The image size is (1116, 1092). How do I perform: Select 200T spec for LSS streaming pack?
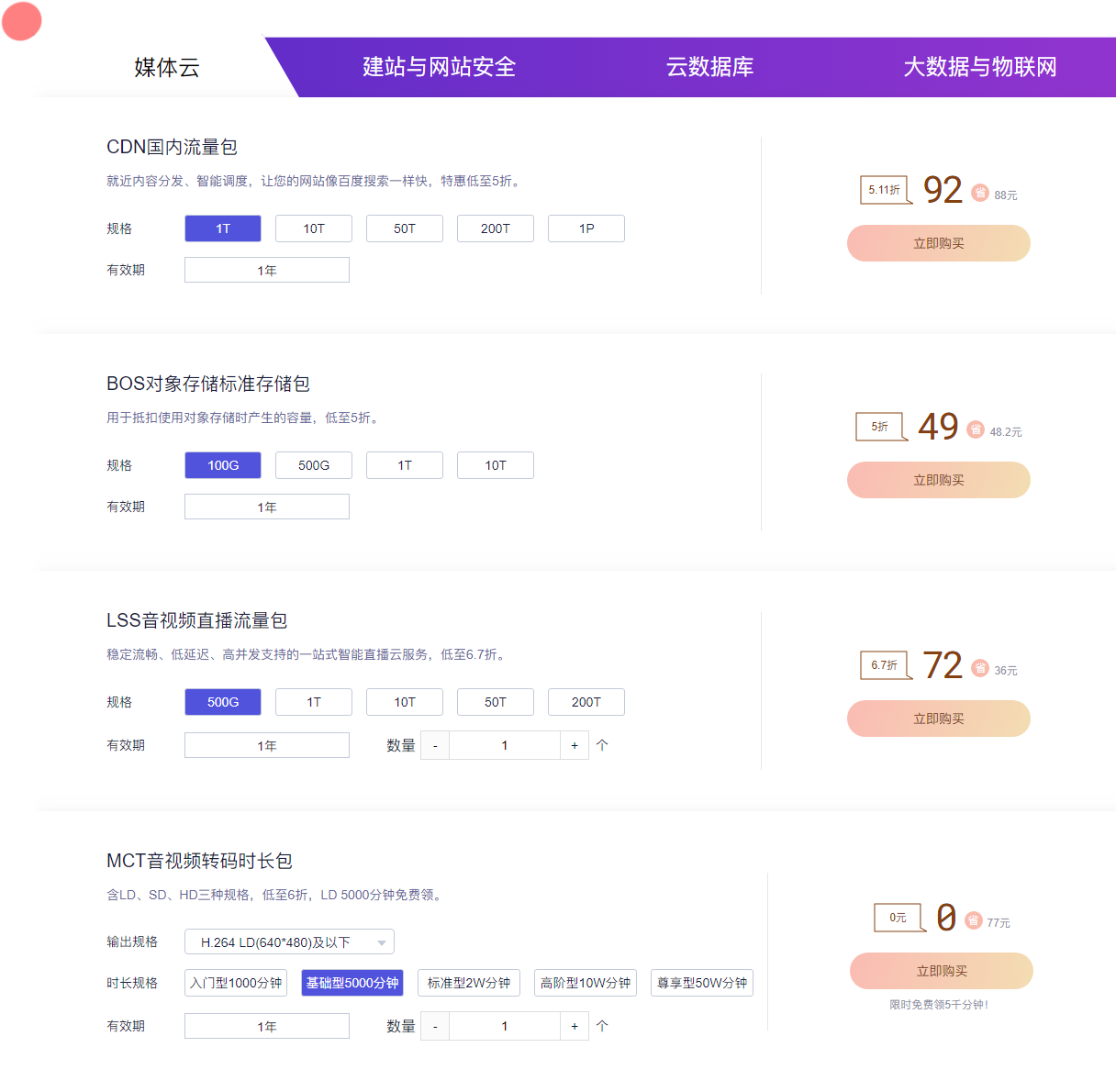[x=586, y=702]
